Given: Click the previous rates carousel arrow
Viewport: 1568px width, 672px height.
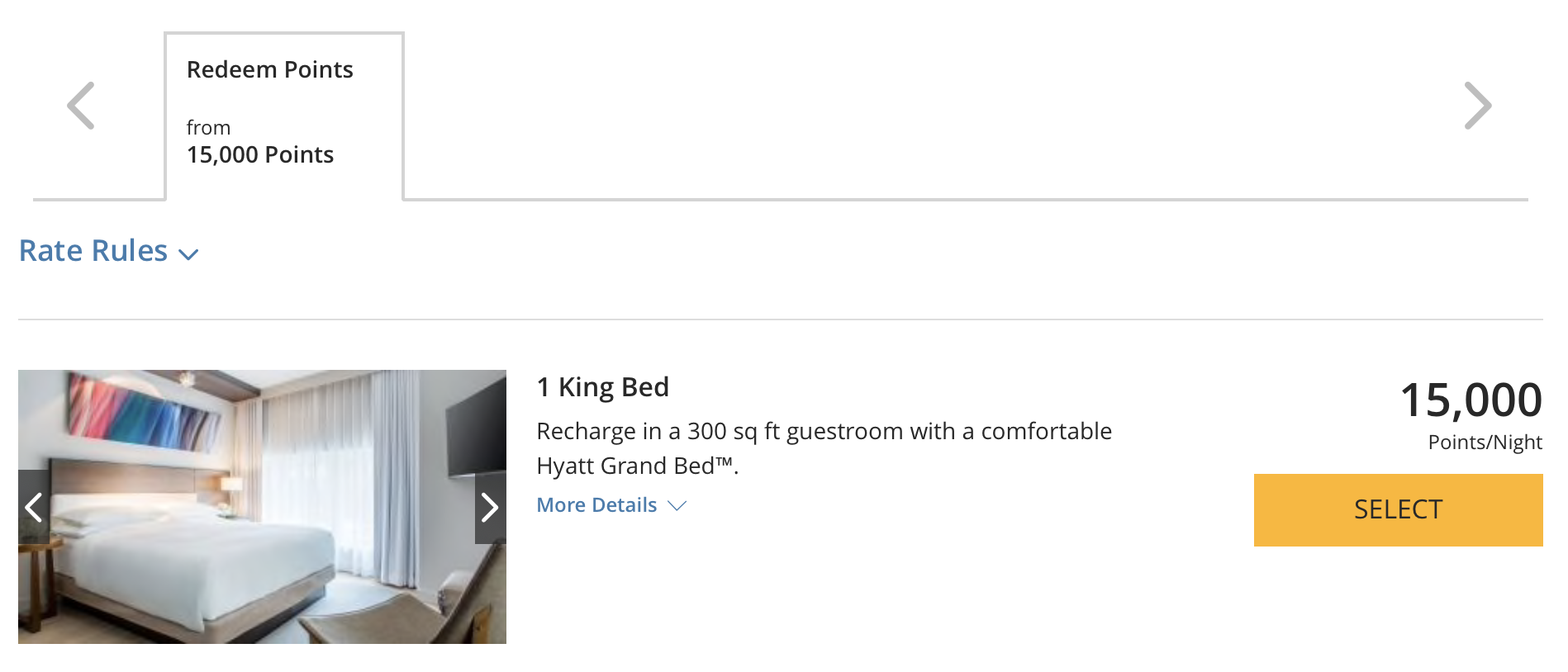Looking at the screenshot, I should click(x=81, y=106).
